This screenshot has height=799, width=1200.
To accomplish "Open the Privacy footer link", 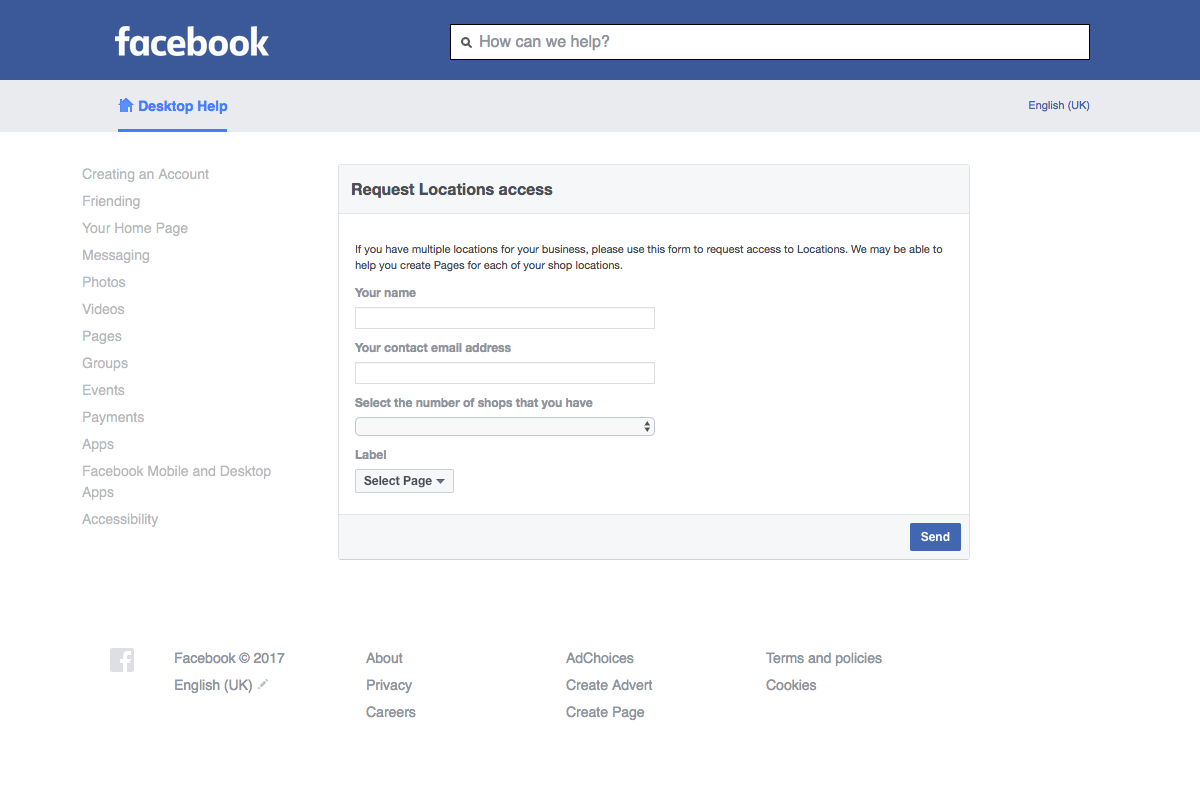I will 389,685.
